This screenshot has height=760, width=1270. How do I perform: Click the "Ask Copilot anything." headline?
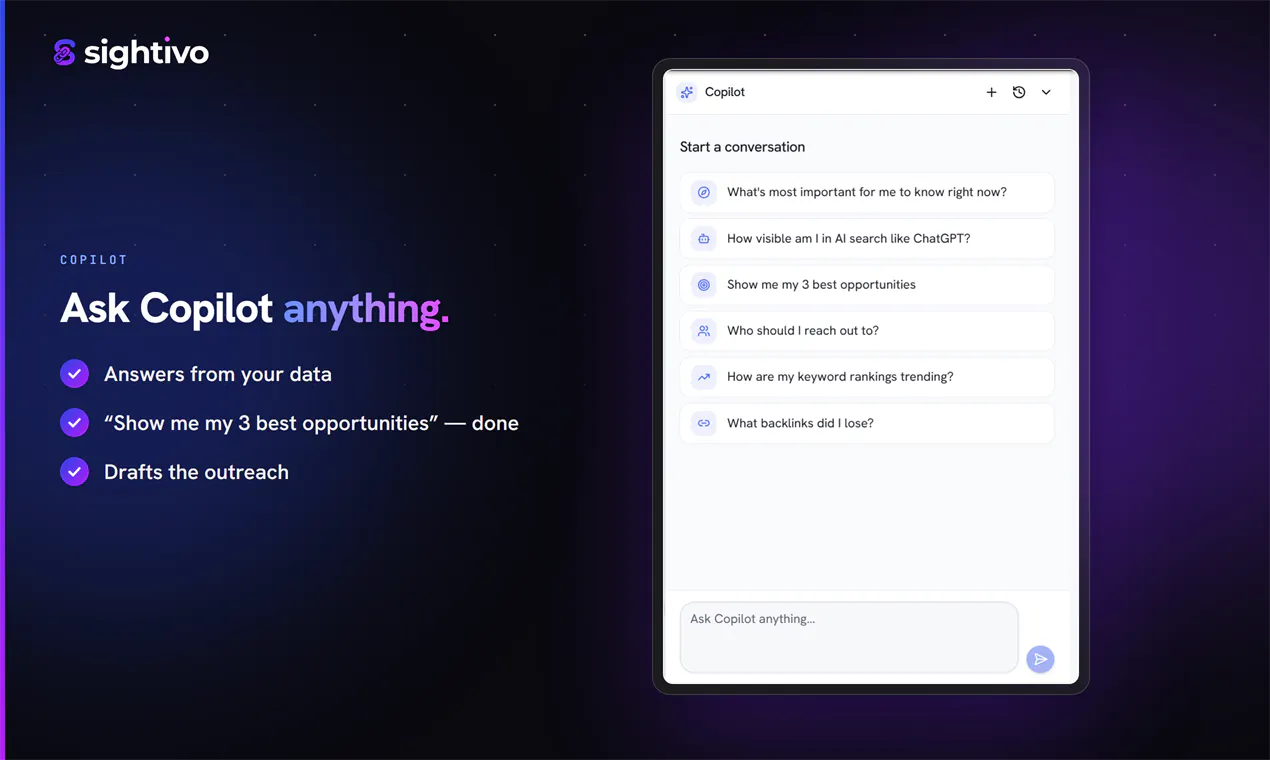tap(255, 309)
